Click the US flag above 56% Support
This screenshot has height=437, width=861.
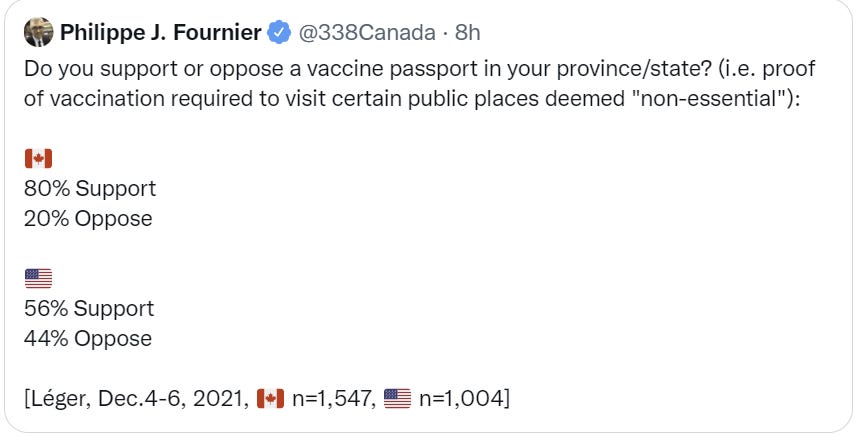point(37,278)
